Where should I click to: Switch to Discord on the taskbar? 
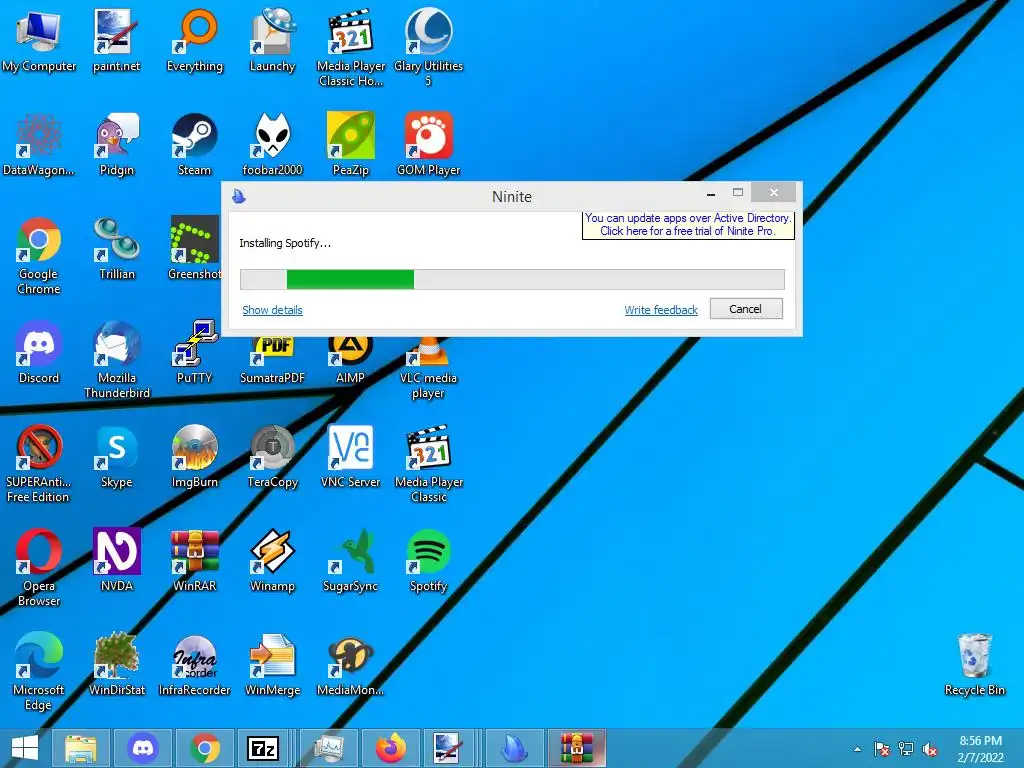coord(143,748)
